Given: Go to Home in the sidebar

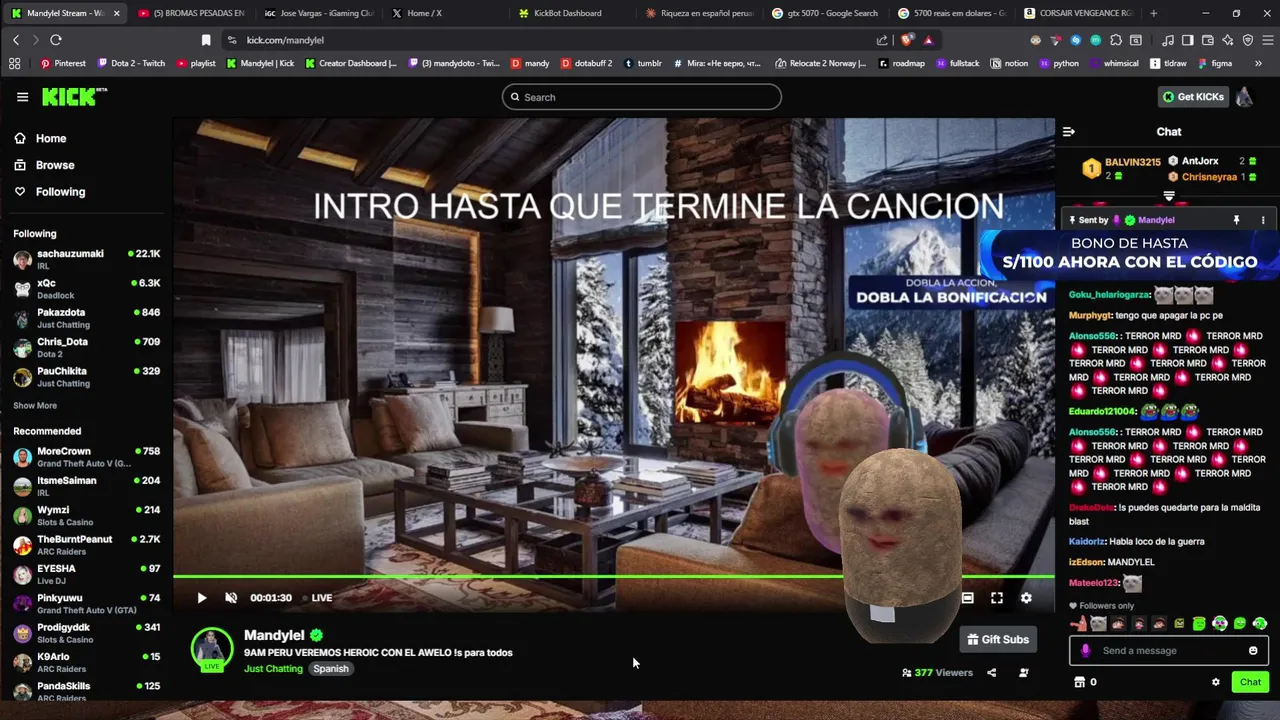Looking at the screenshot, I should [40, 139].
